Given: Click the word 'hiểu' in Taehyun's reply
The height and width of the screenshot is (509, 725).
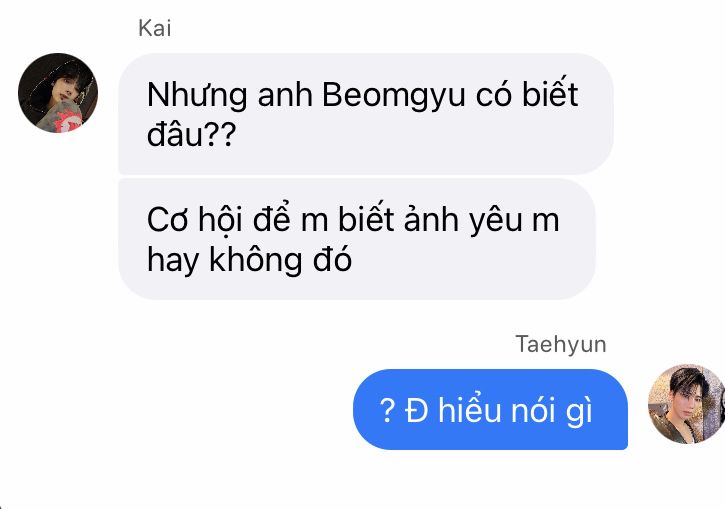Looking at the screenshot, I should point(469,411).
